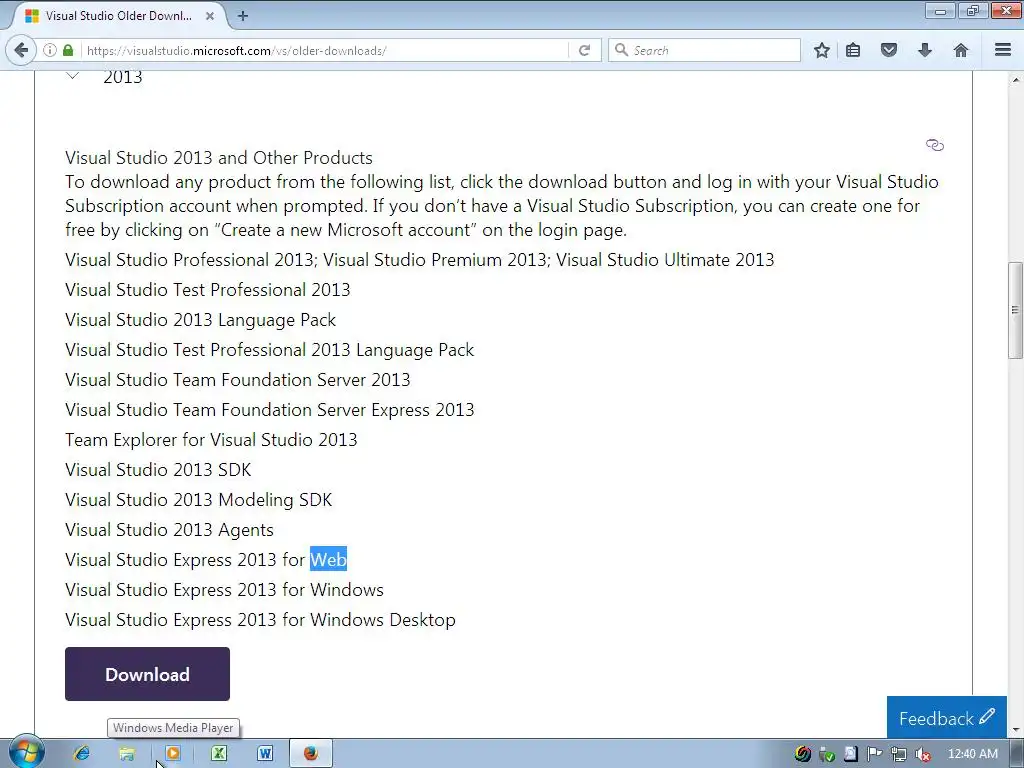Open network status tray icon
This screenshot has width=1024, height=768.
coord(899,754)
